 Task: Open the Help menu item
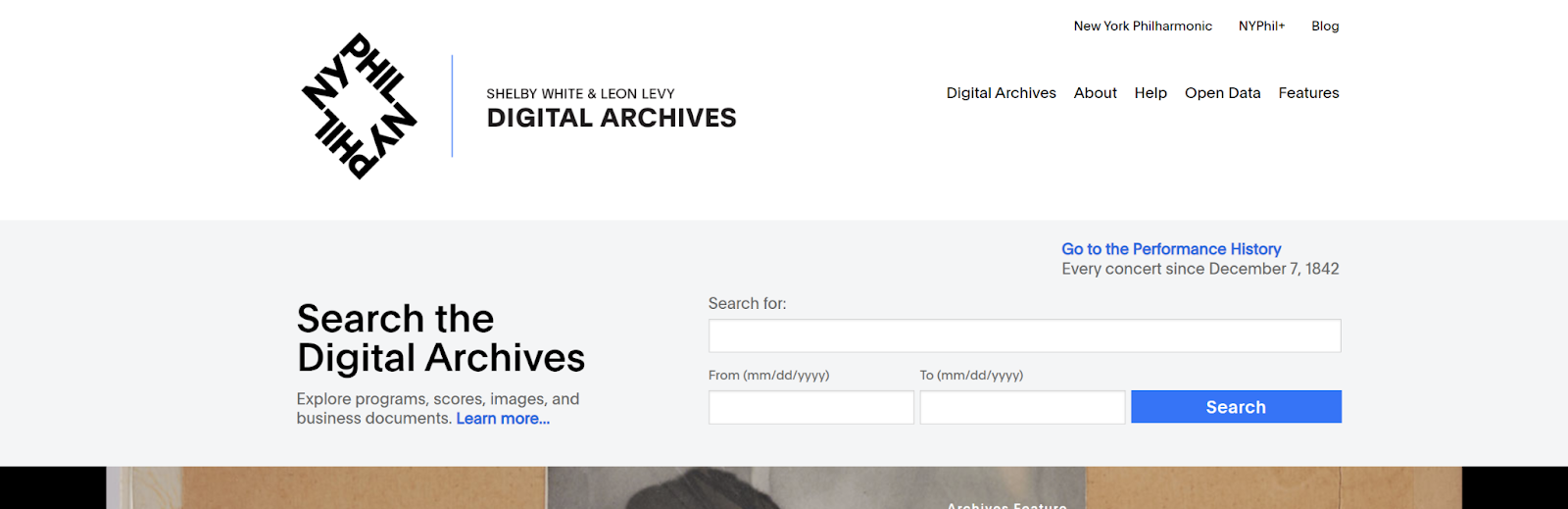[x=1151, y=93]
